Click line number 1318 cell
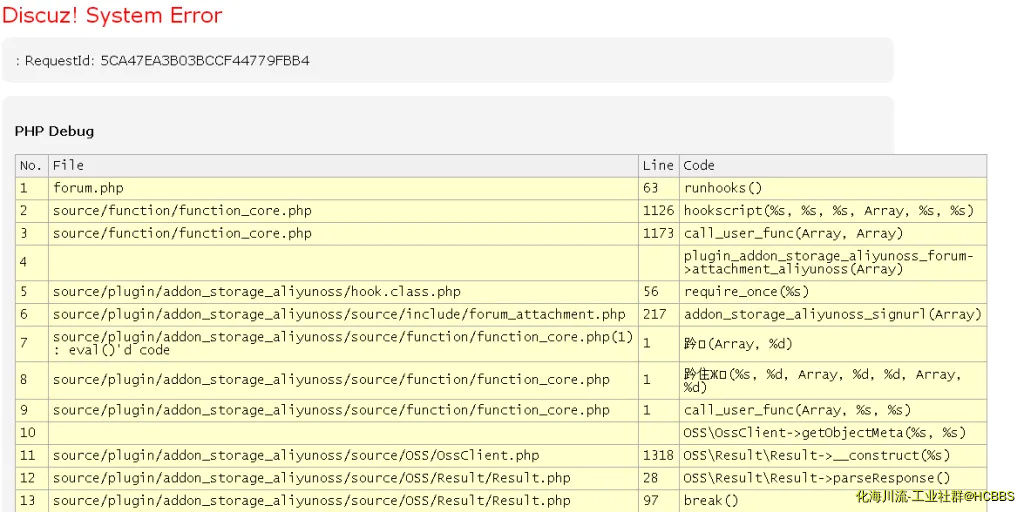Viewport: 1024px width, 512px height. click(658, 456)
